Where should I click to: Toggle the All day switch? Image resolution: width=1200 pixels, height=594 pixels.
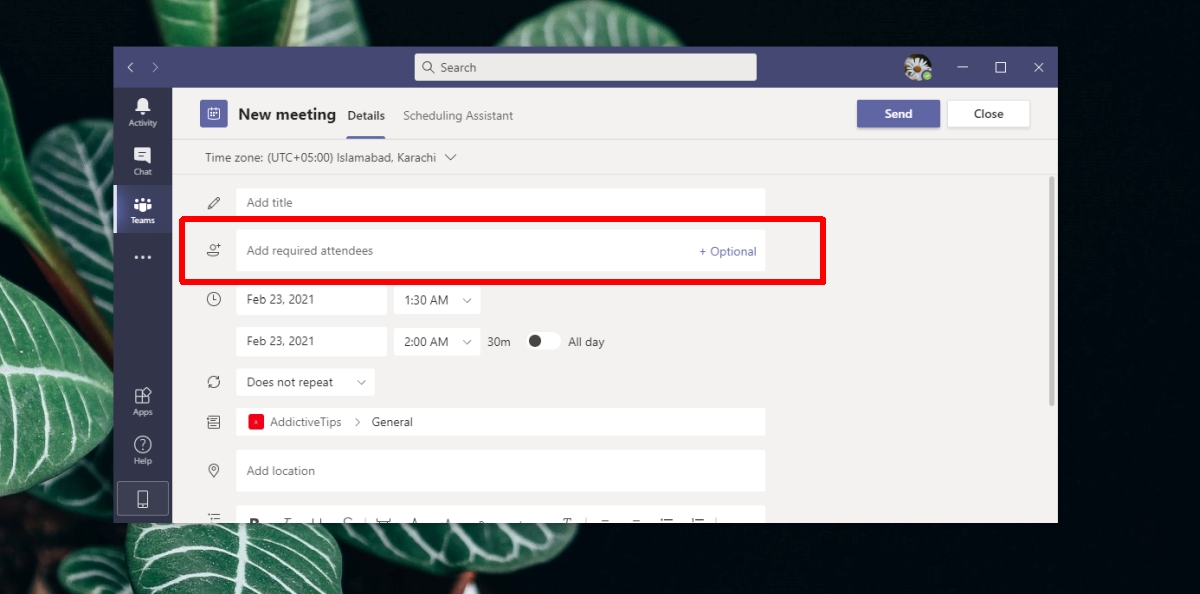tap(543, 341)
